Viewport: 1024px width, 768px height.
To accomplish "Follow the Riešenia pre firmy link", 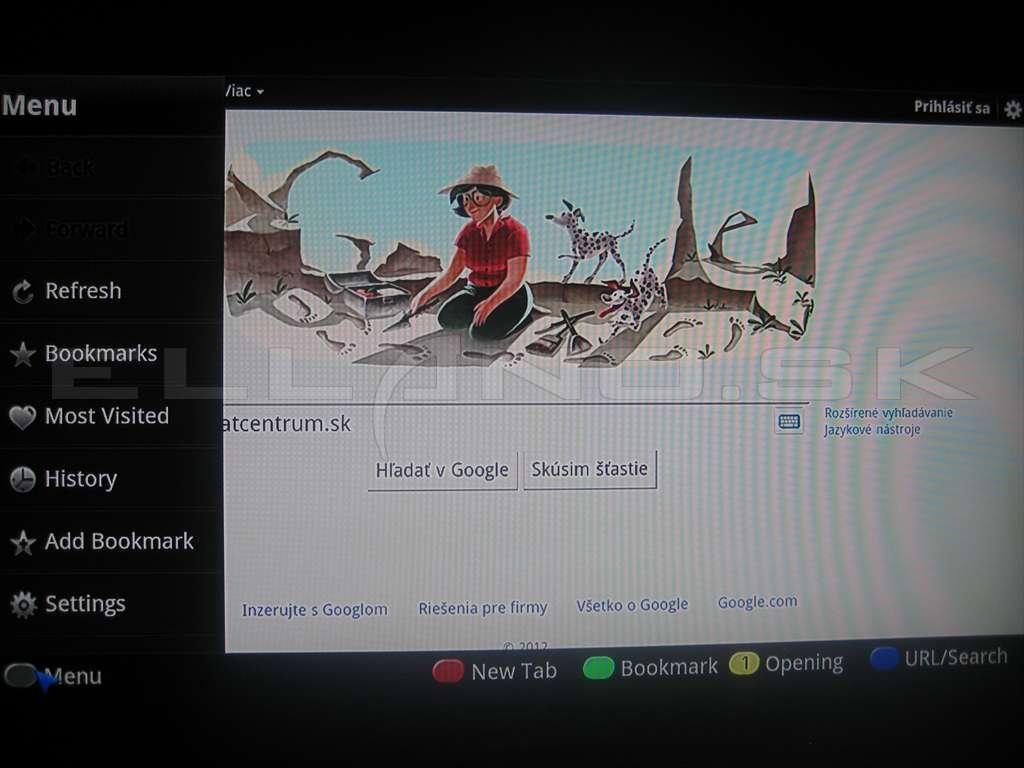I will tap(483, 608).
